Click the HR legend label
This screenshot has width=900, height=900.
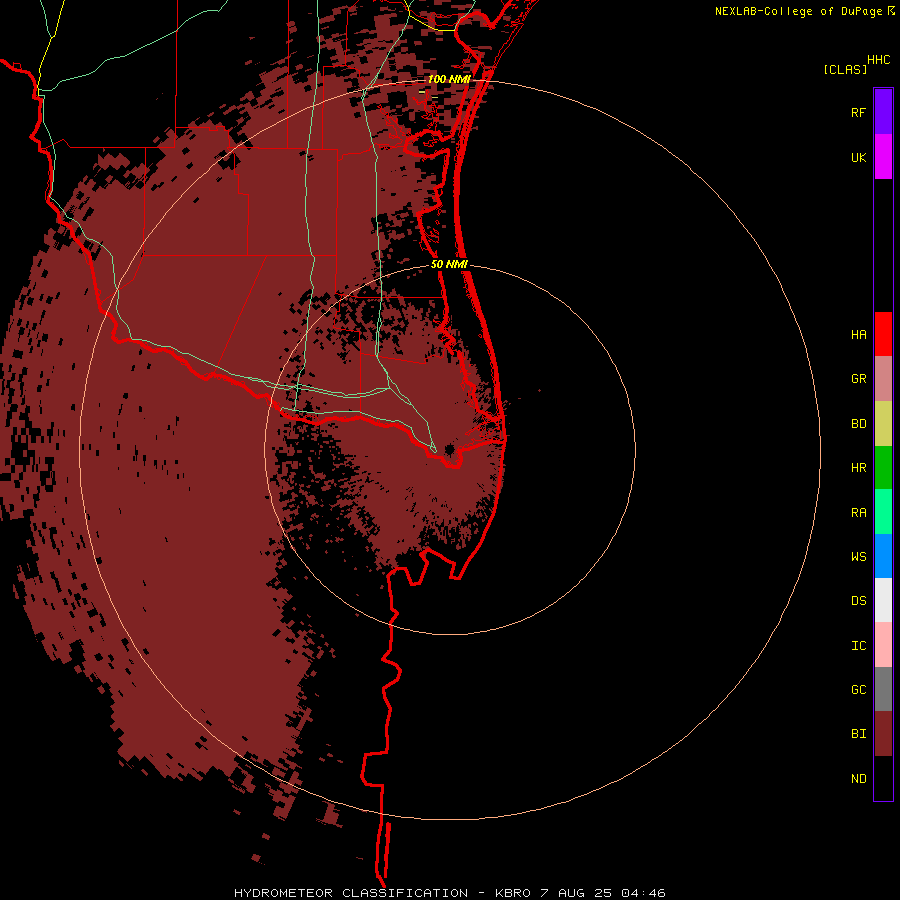(858, 468)
